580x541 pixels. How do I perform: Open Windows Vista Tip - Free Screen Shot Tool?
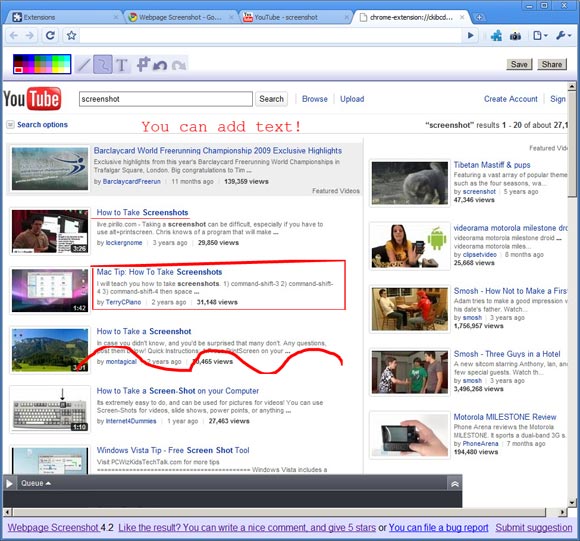tap(173, 450)
